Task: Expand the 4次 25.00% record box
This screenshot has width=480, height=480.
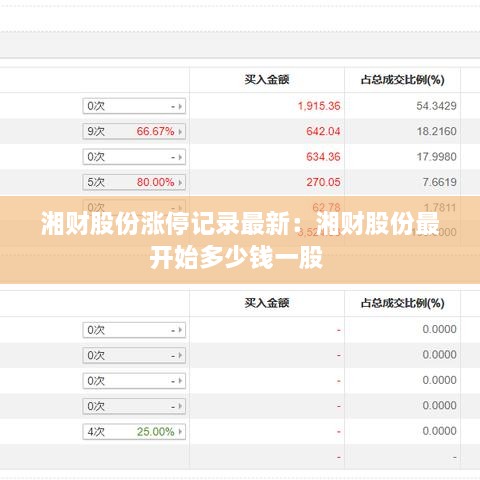Action: click(x=134, y=432)
